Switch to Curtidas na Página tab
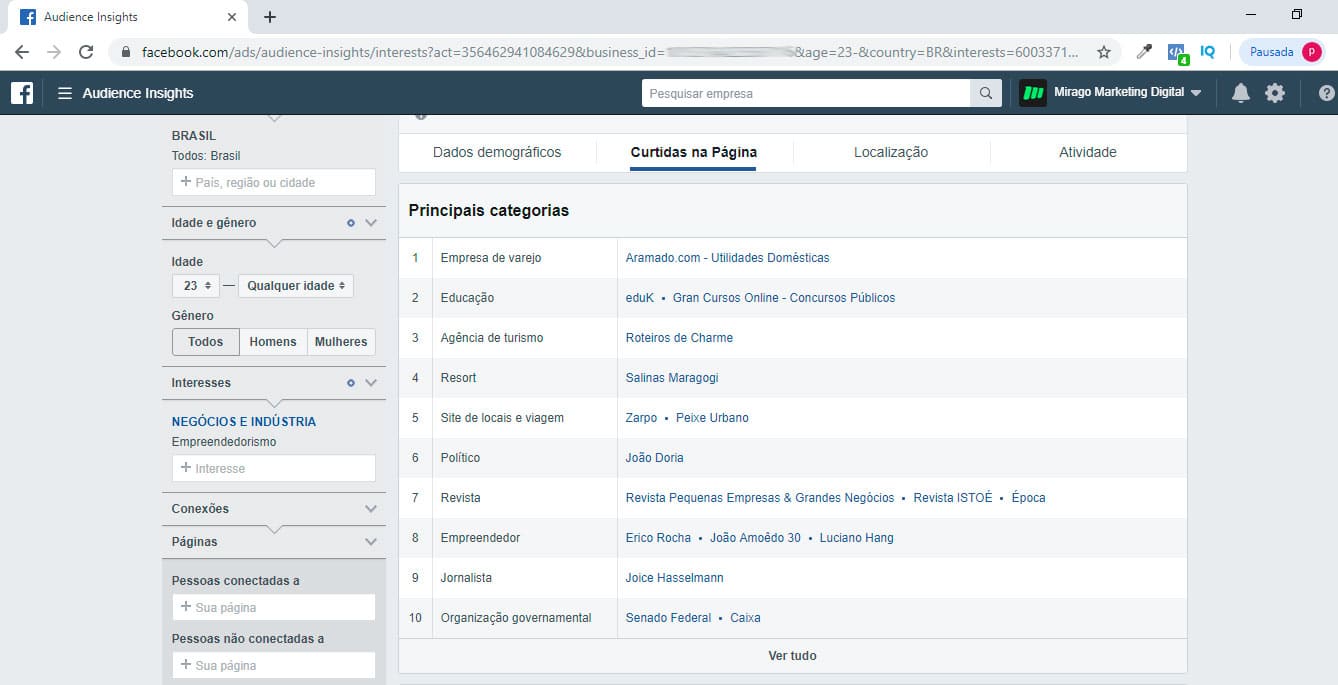The height and width of the screenshot is (685, 1338). 693,153
